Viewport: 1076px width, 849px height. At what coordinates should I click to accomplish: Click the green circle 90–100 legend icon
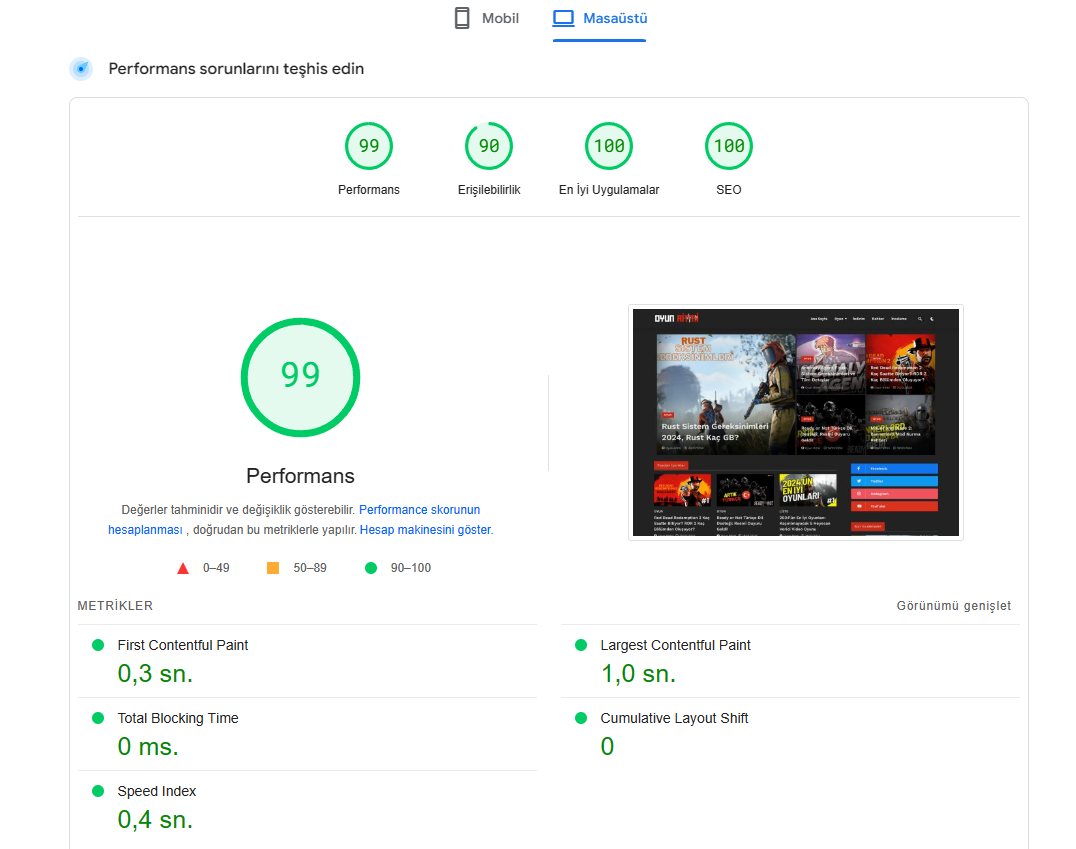[371, 568]
